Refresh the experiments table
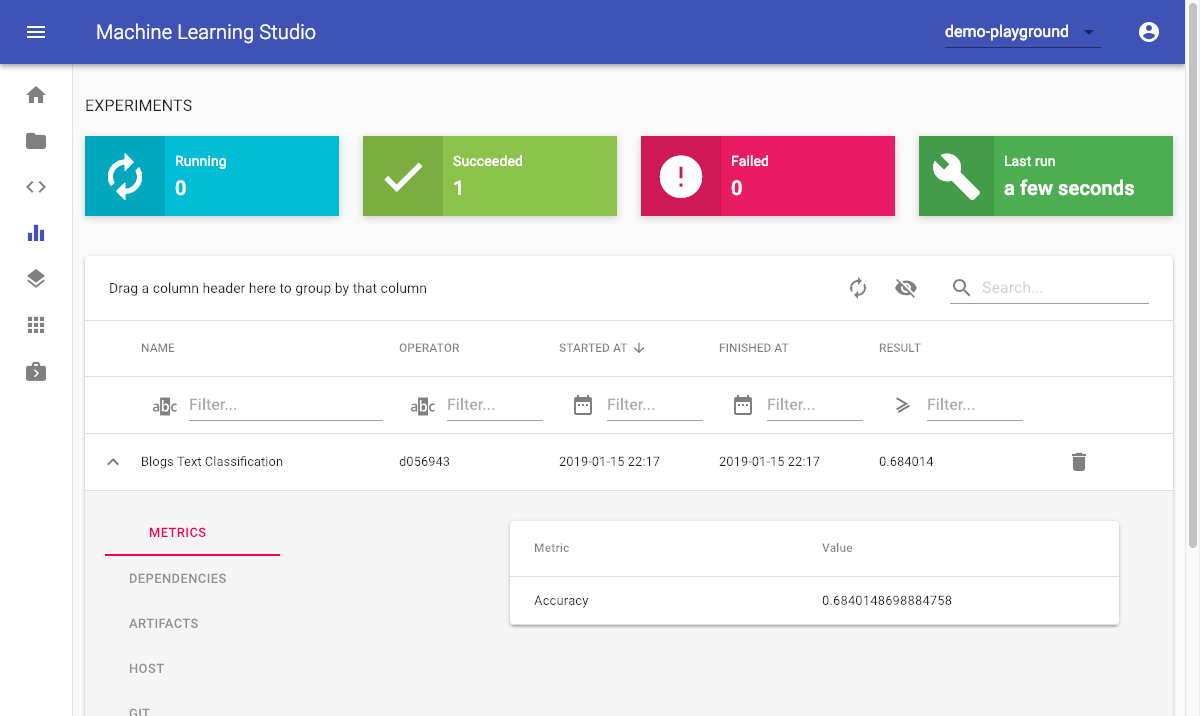The image size is (1200, 716). [858, 288]
